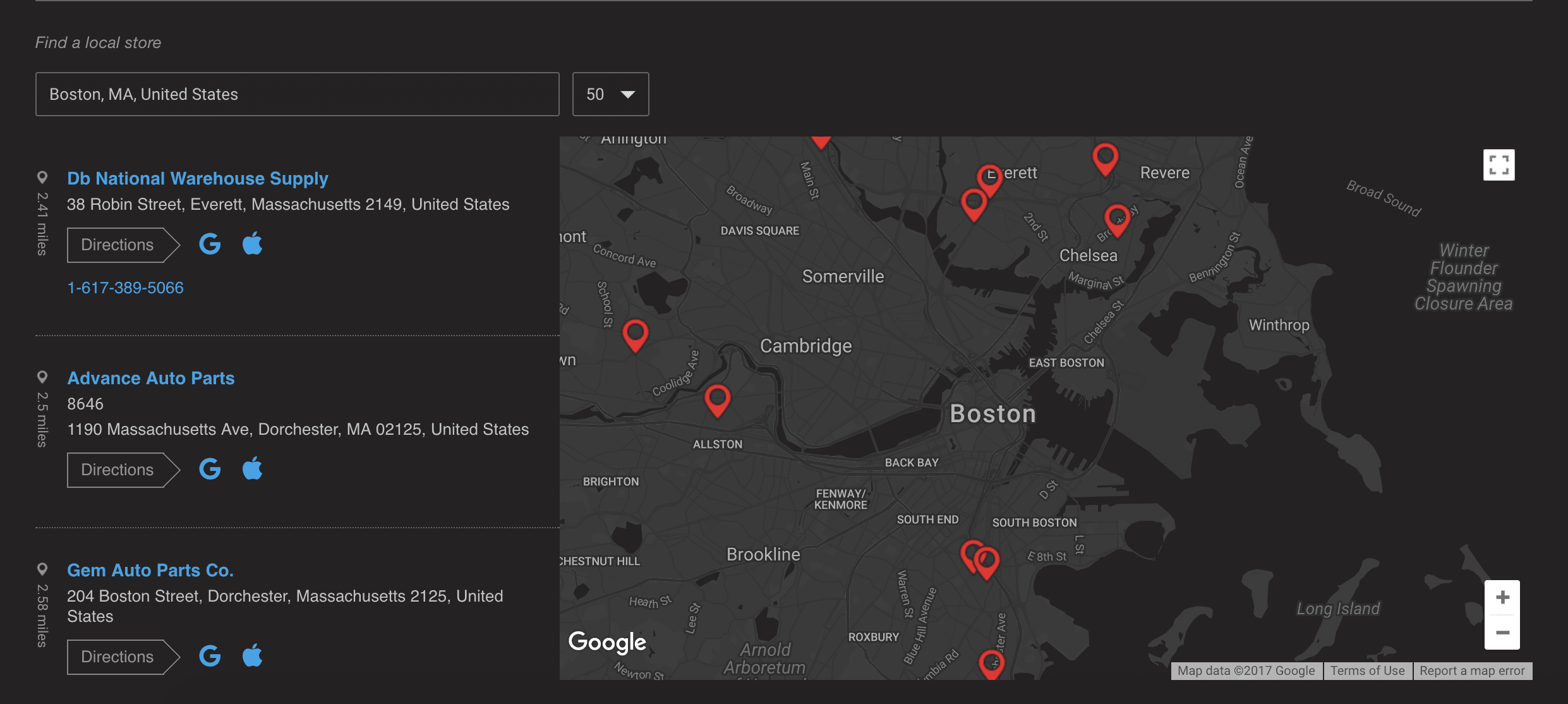Zoom out on the map

1502,633
